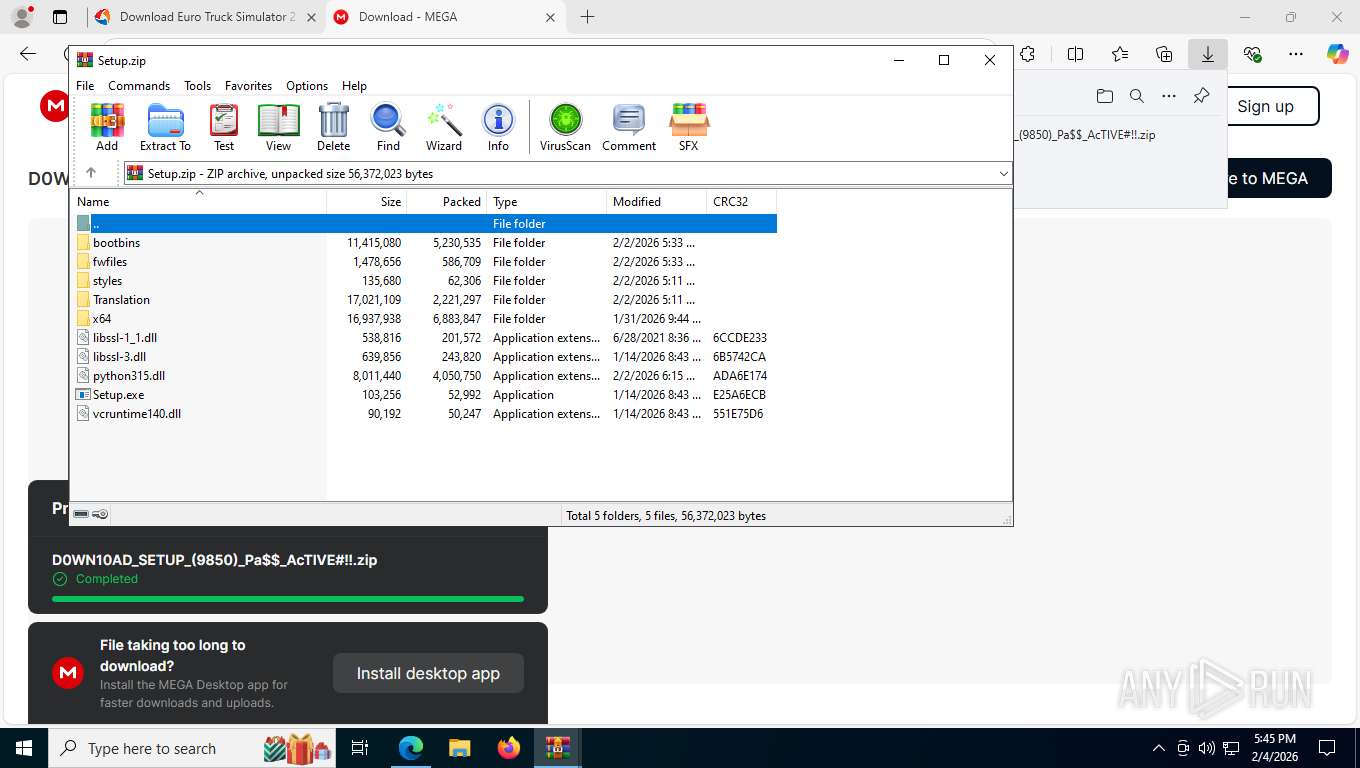Run VirusScan from the toolbar
1360x768 pixels.
tap(565, 127)
